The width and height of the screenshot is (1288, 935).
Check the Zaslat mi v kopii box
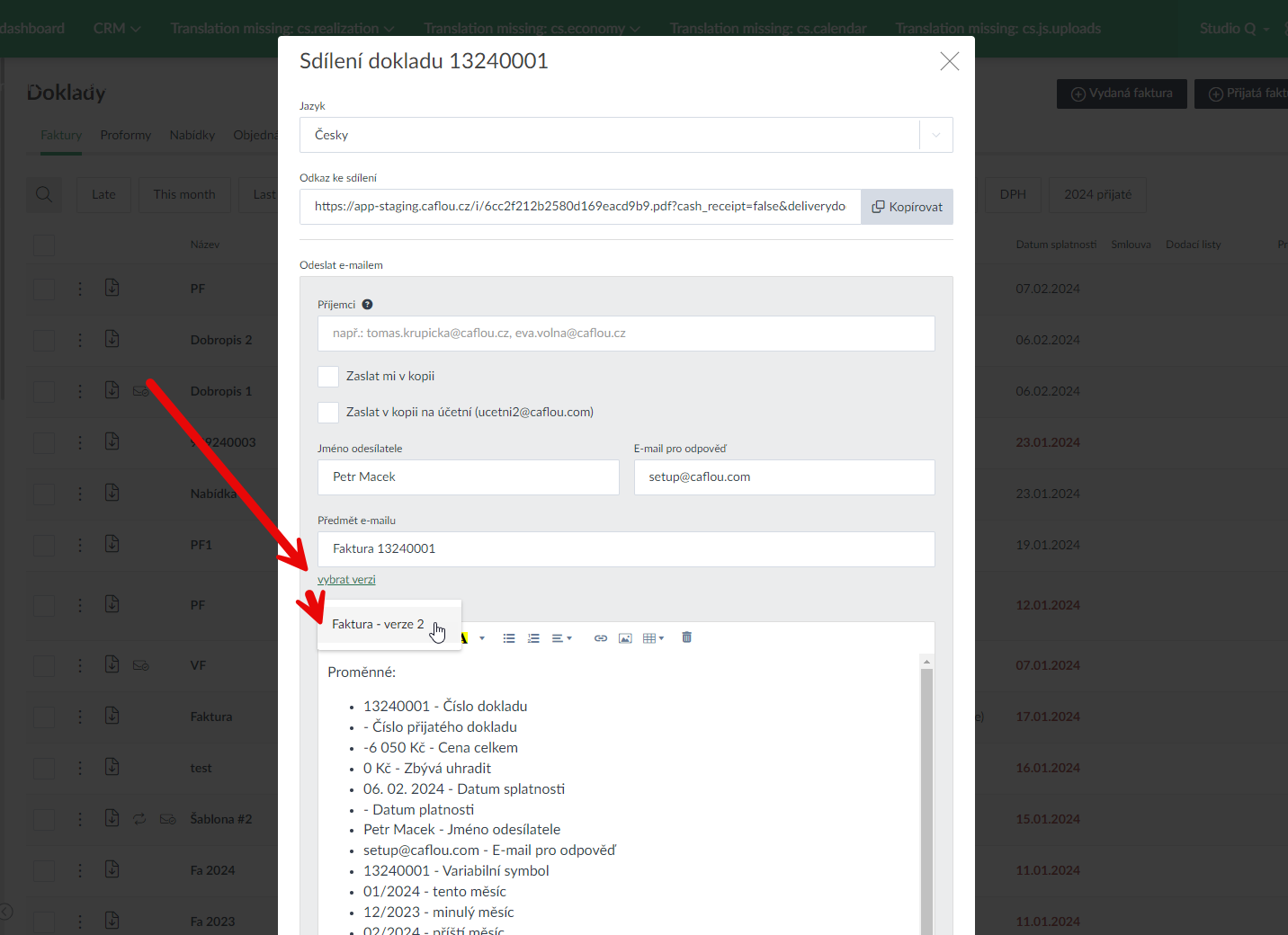[328, 377]
